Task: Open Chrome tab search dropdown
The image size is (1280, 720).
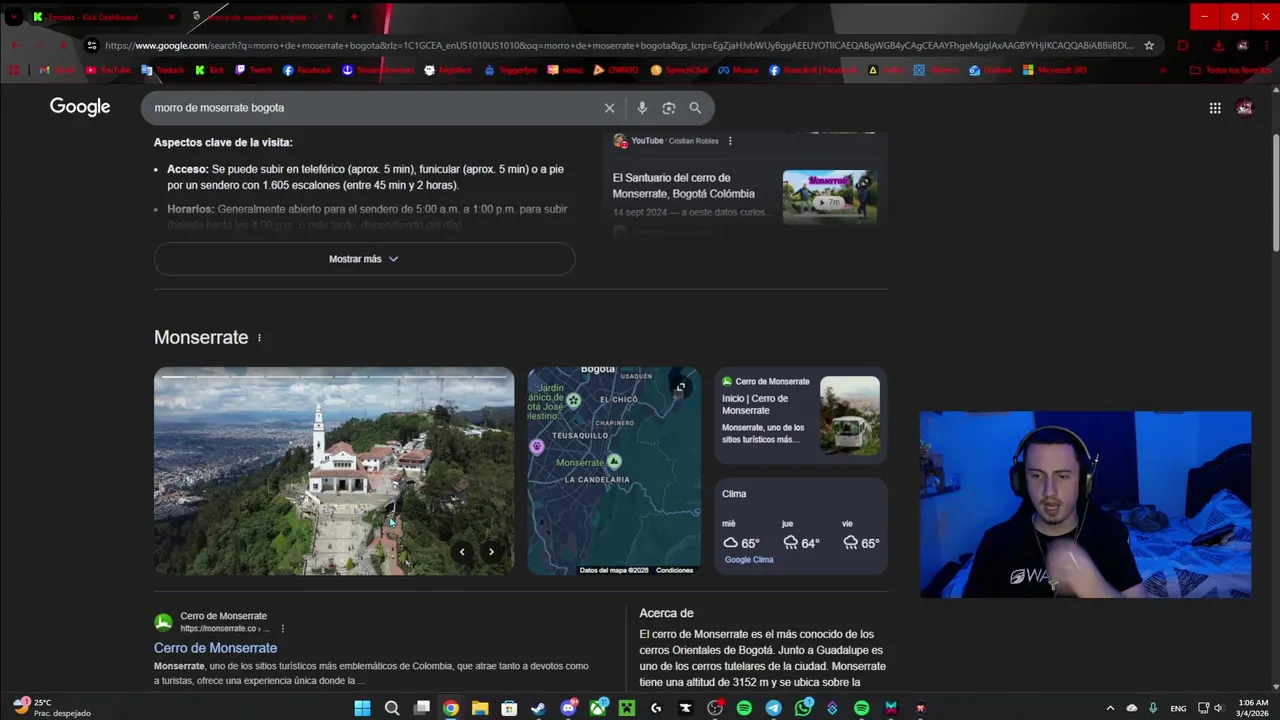Action: (14, 17)
